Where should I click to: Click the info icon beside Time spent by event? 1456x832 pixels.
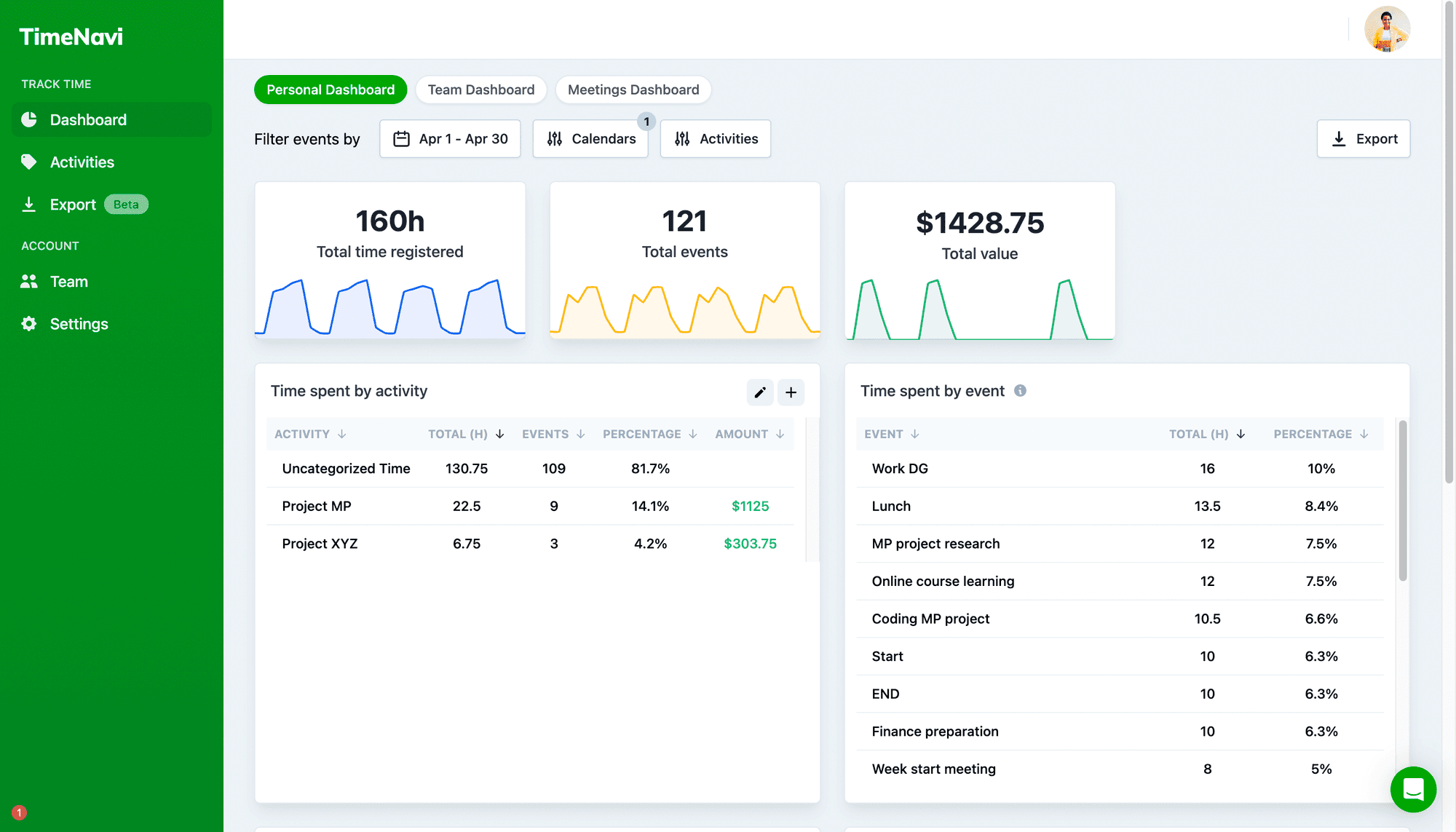pyautogui.click(x=1021, y=391)
